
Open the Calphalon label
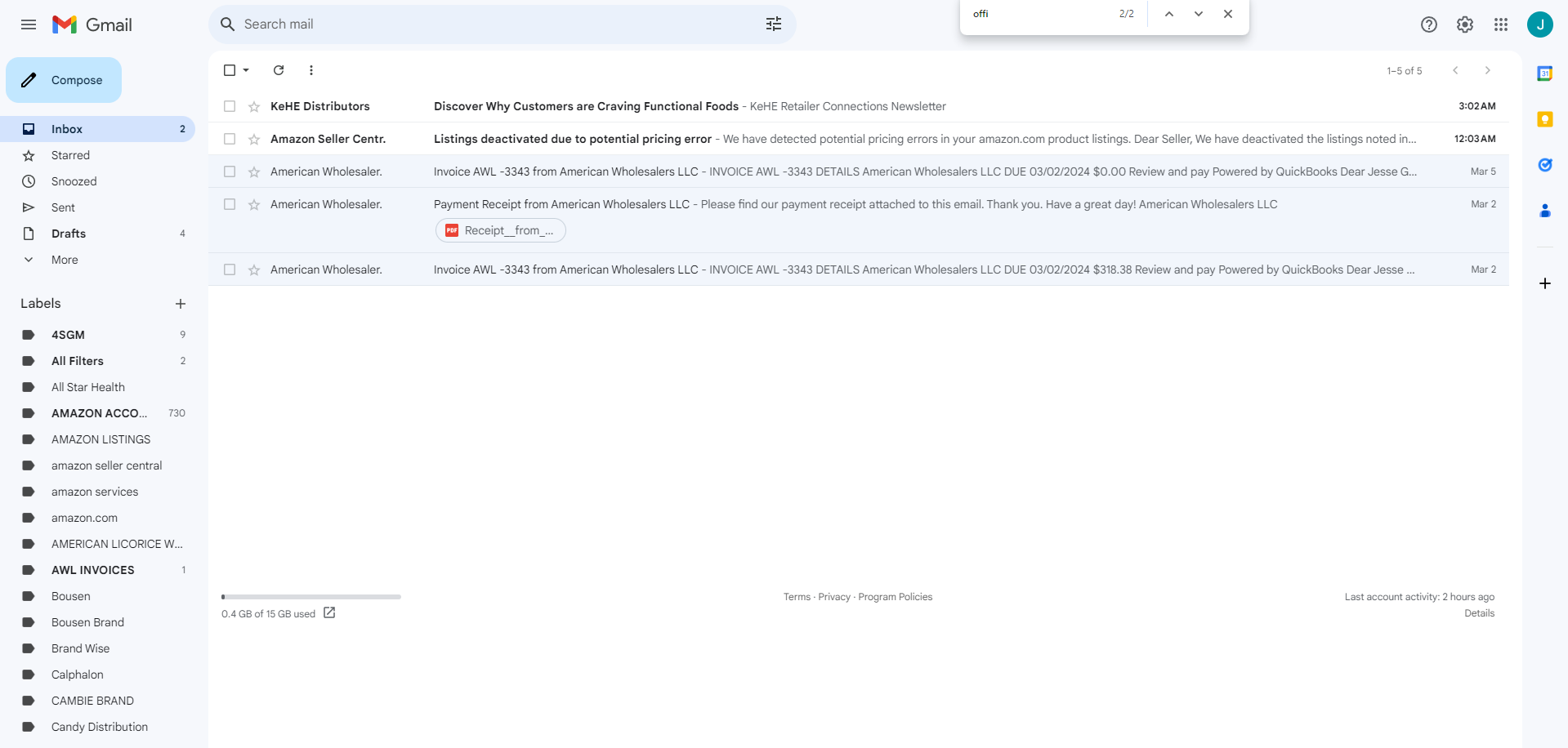(98, 675)
